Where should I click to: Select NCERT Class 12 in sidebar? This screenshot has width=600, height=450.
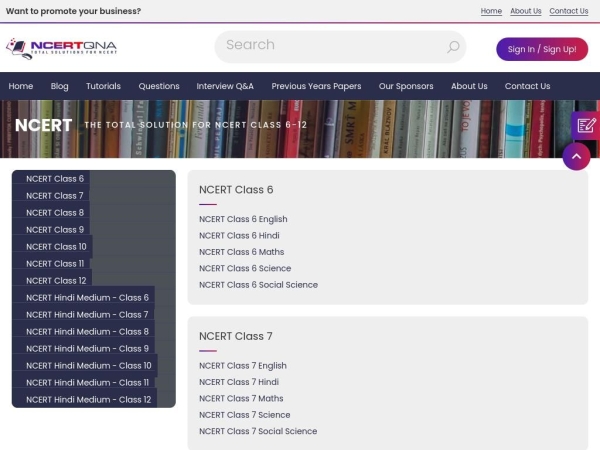pyautogui.click(x=56, y=280)
